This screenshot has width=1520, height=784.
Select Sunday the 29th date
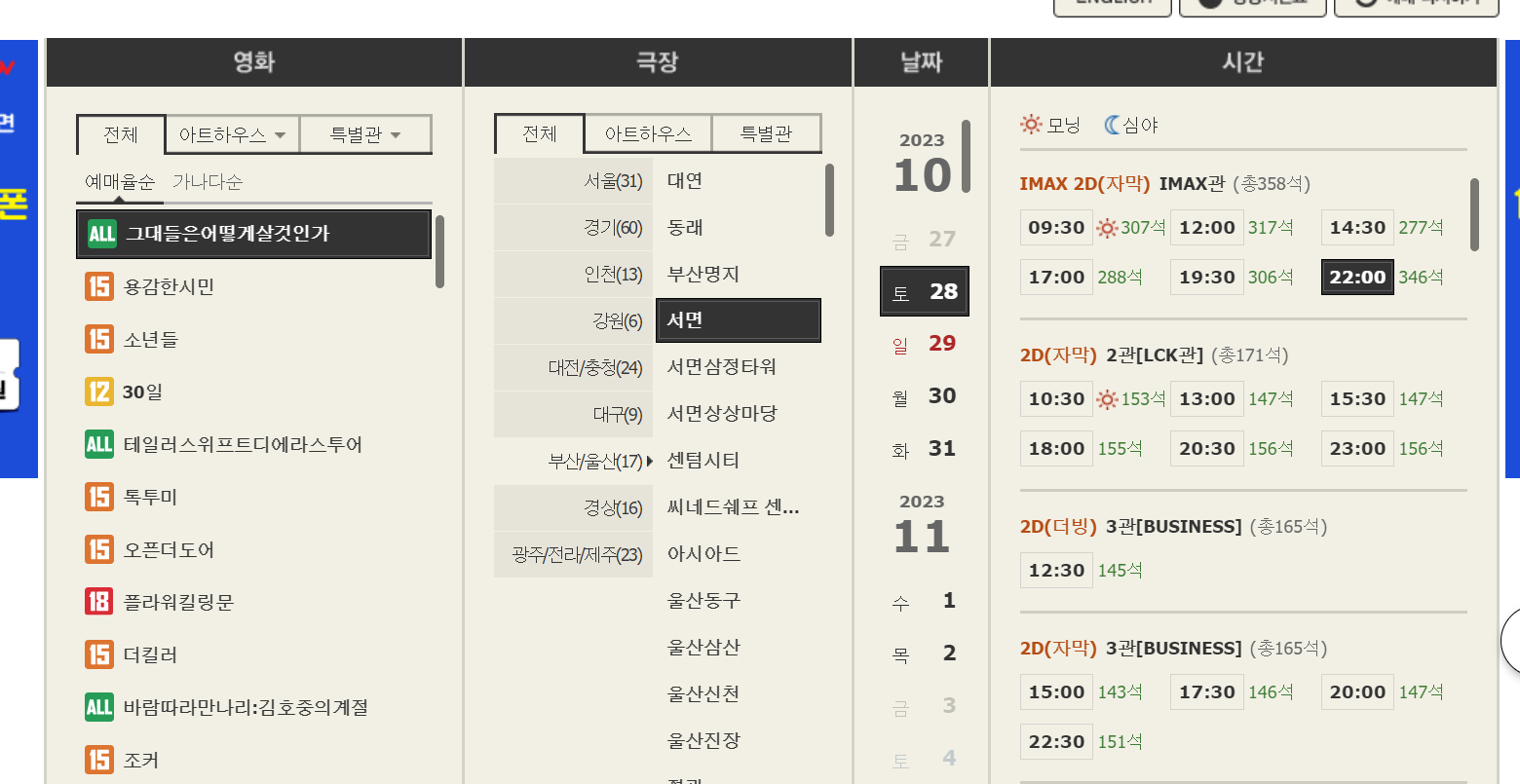tap(925, 344)
